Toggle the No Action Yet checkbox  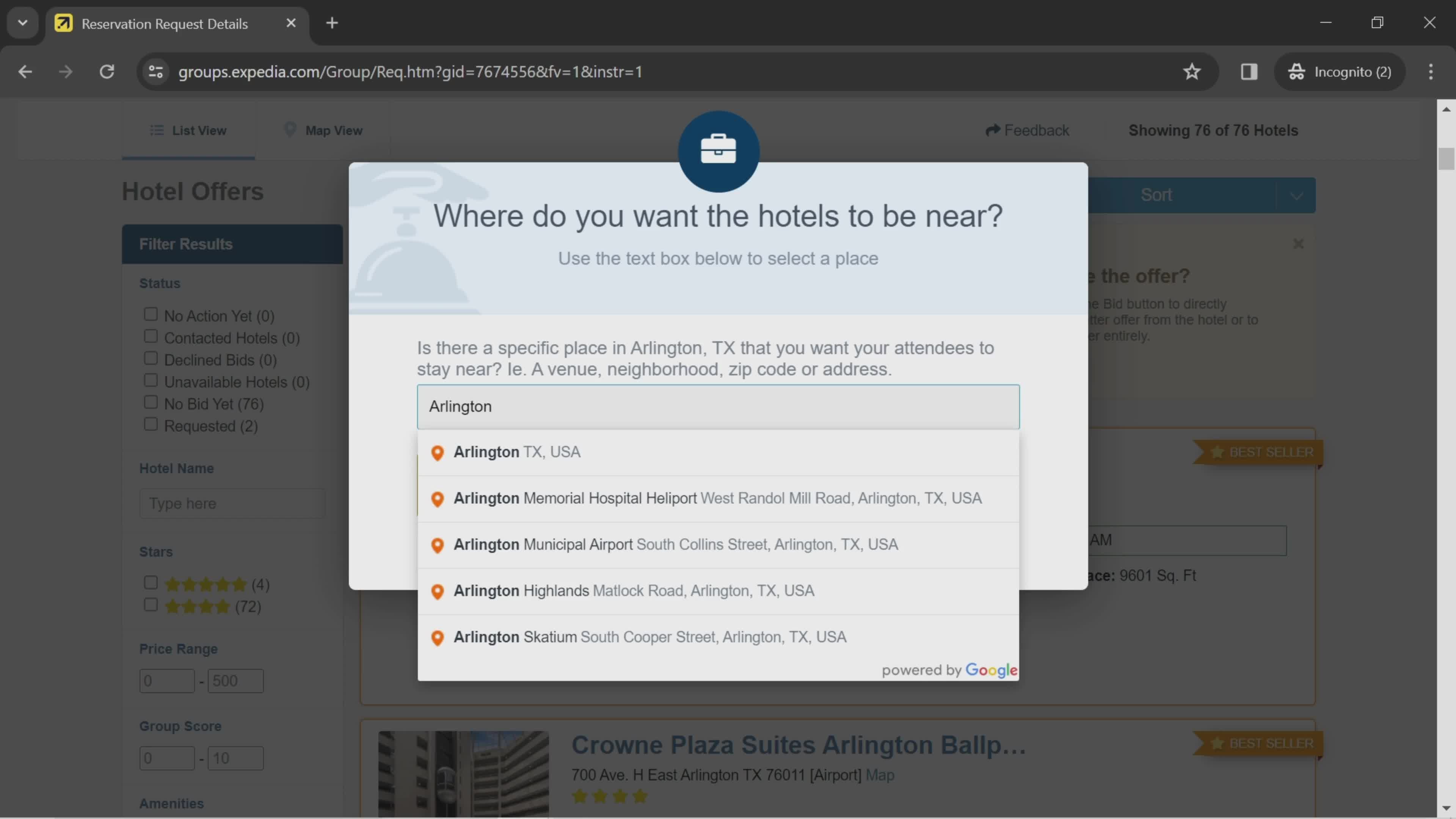[151, 314]
